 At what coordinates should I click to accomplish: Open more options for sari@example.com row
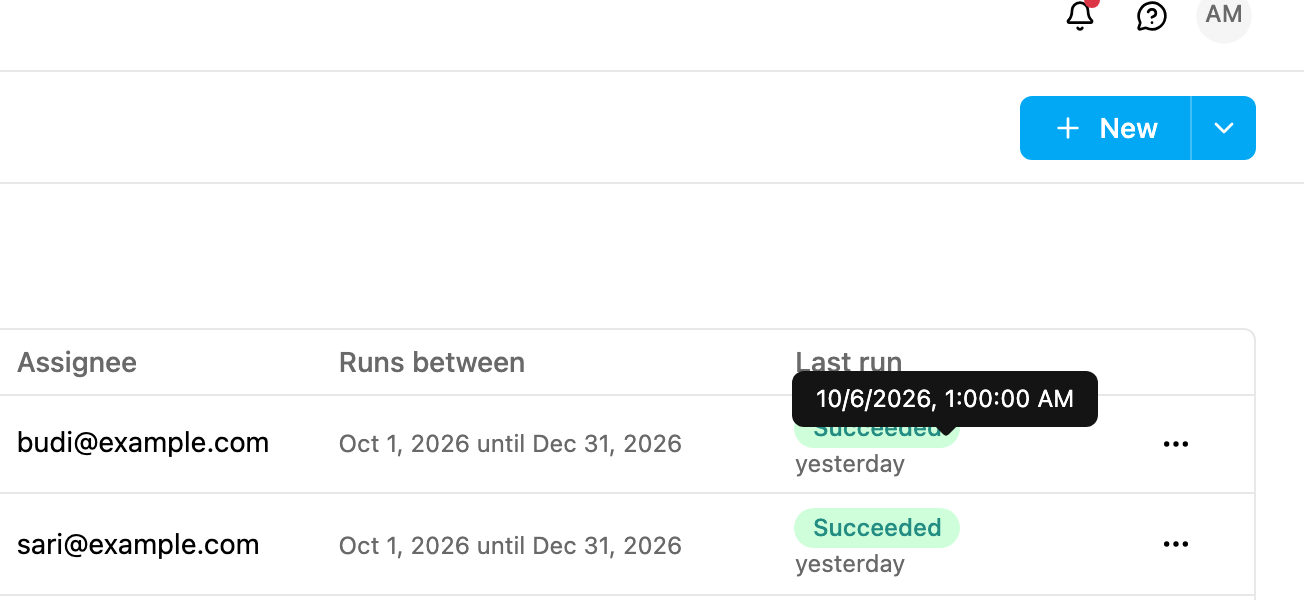(x=1176, y=544)
